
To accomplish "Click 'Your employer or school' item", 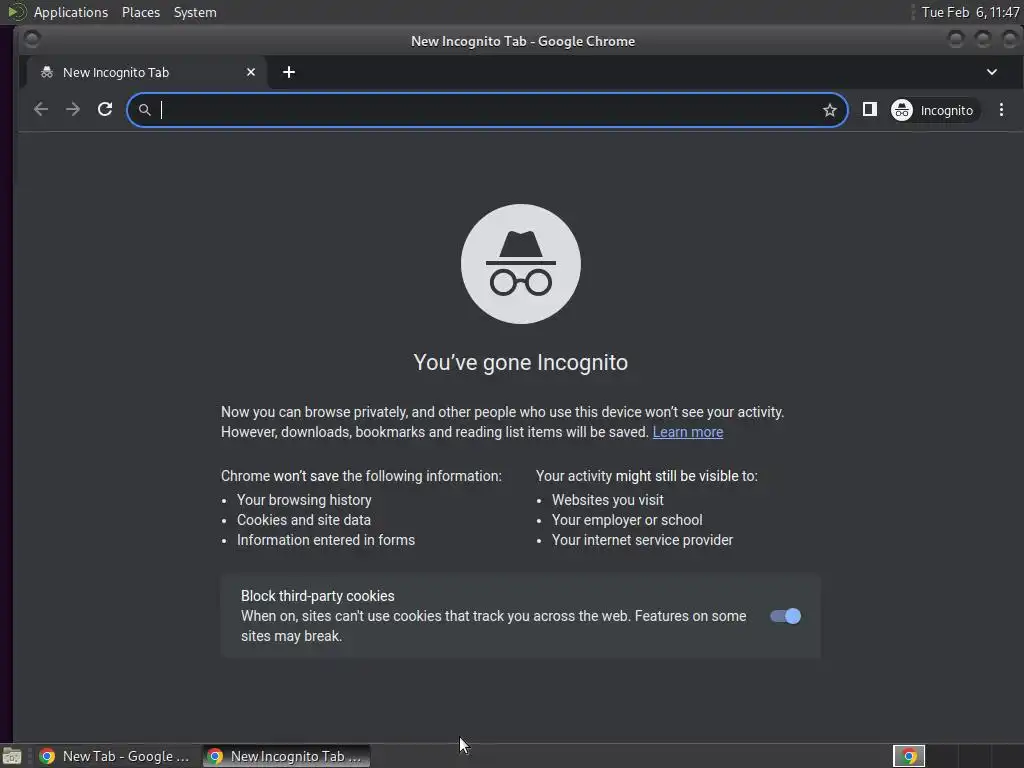I will pyautogui.click(x=627, y=520).
